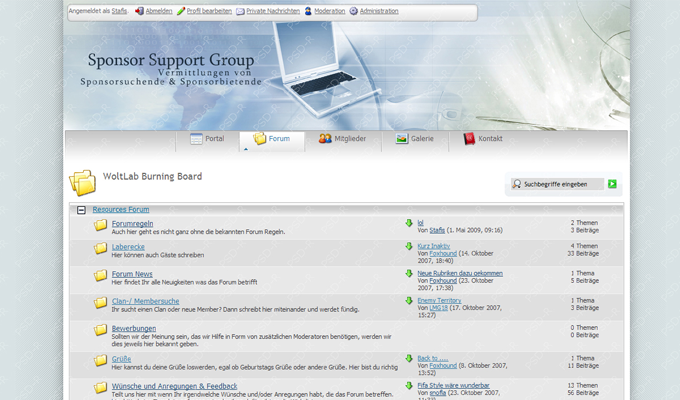Click the green search submit arrow
680x400 pixels.
coord(612,184)
